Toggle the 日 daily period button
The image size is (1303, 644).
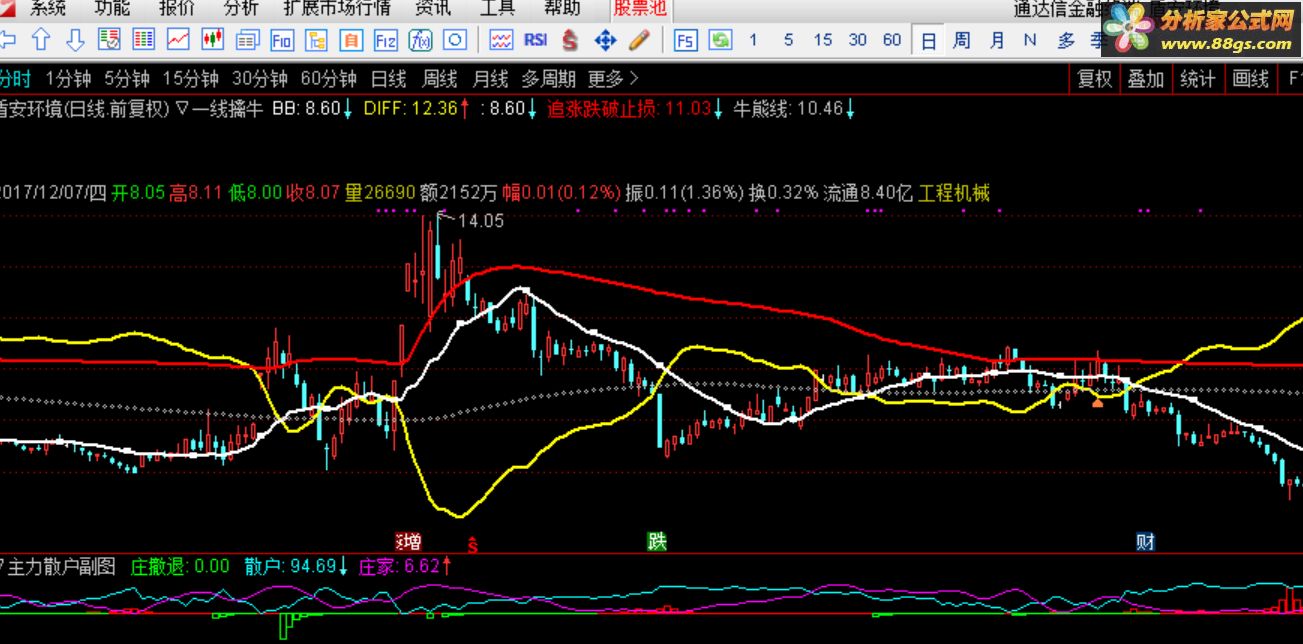929,41
